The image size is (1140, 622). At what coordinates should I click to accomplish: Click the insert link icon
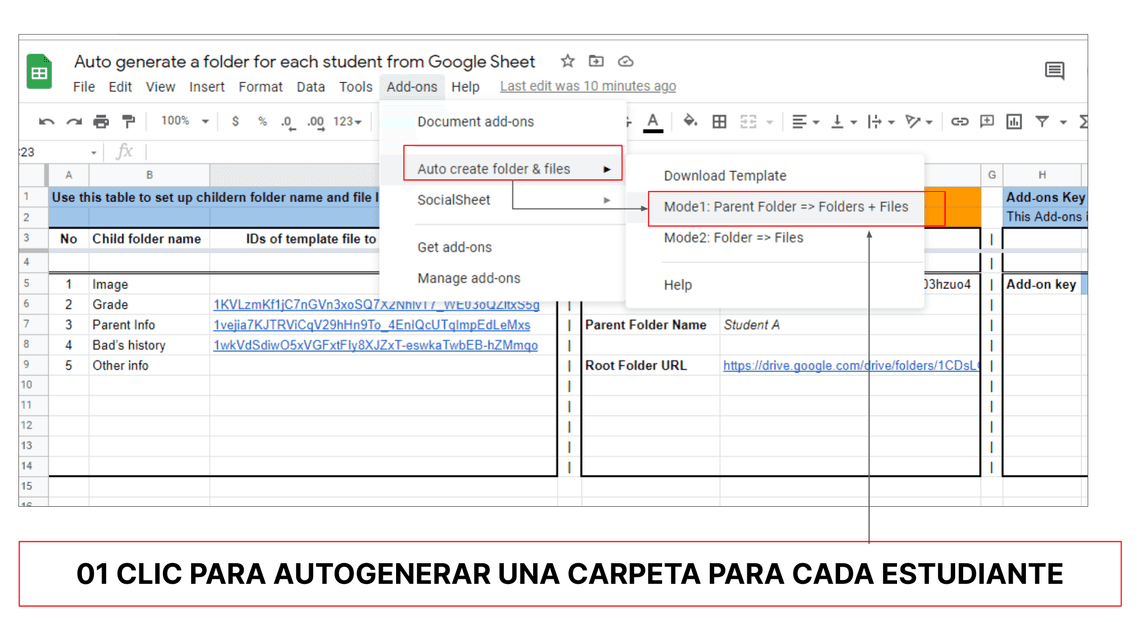click(959, 122)
